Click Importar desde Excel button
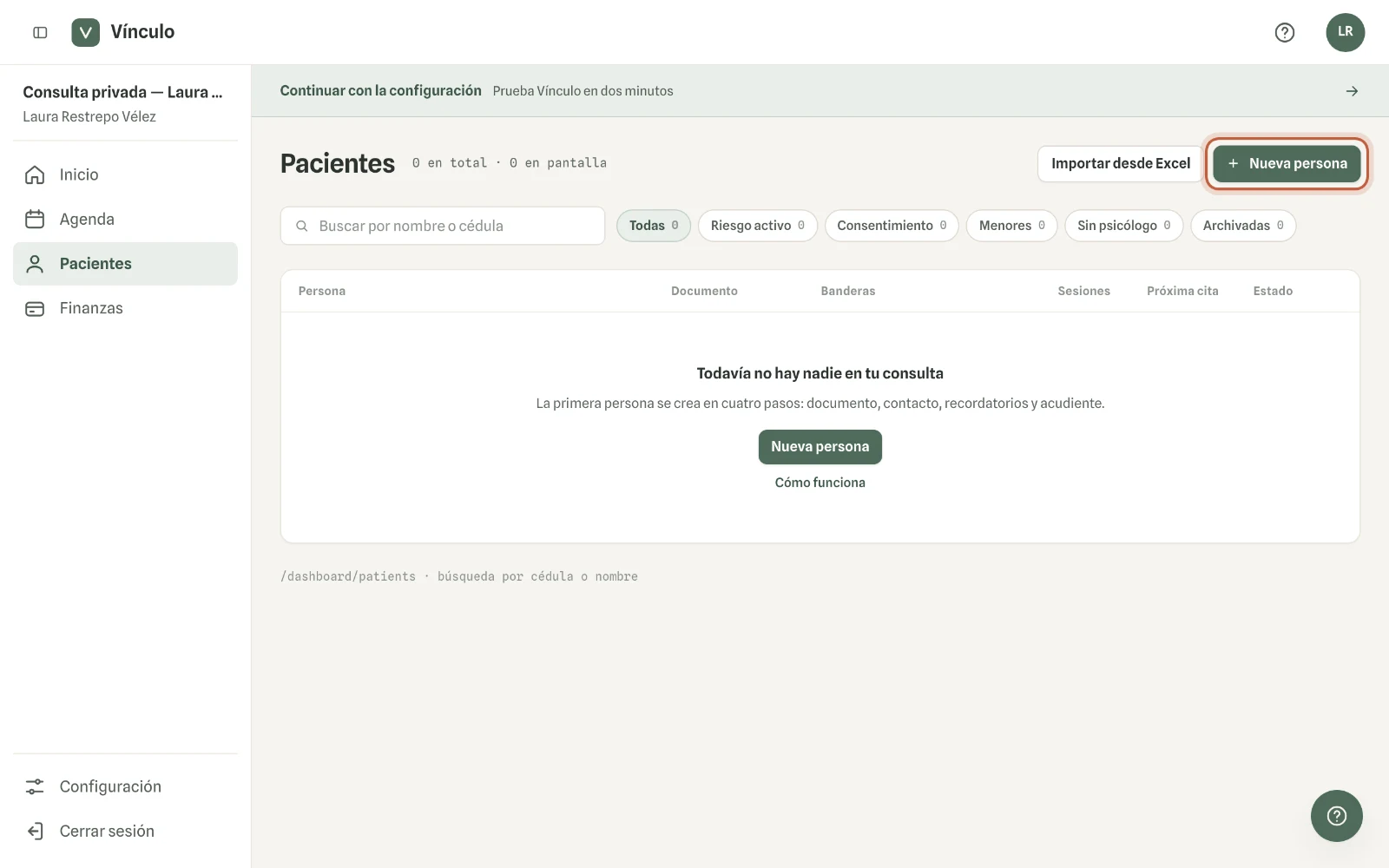The width and height of the screenshot is (1389, 868). 1120,163
